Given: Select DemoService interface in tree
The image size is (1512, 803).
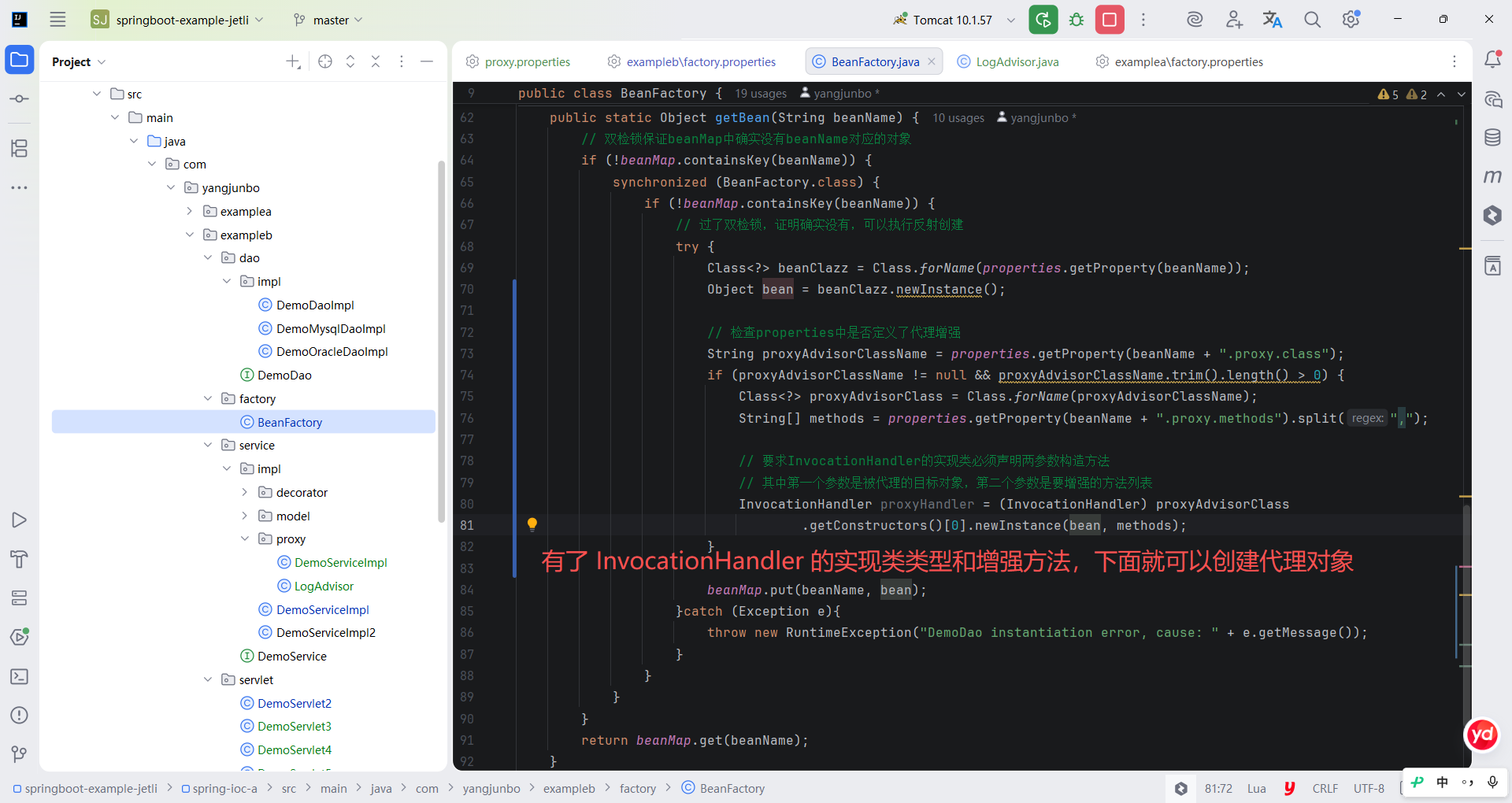Looking at the screenshot, I should click(x=291, y=656).
